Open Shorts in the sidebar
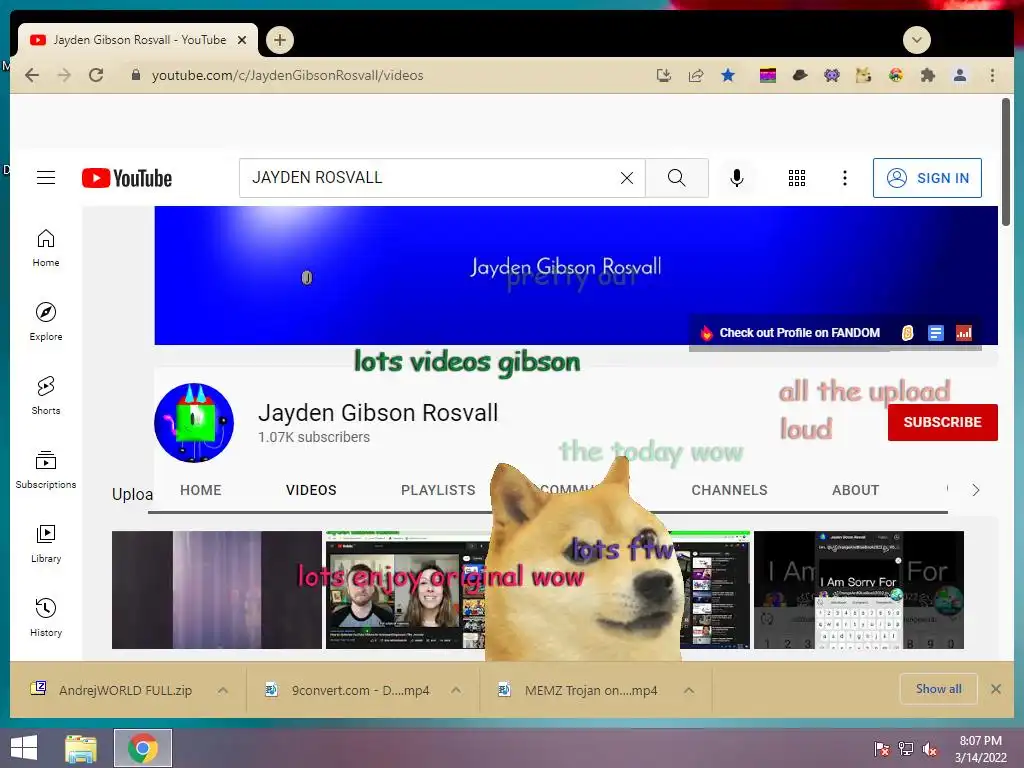The height and width of the screenshot is (768, 1024). click(x=46, y=396)
